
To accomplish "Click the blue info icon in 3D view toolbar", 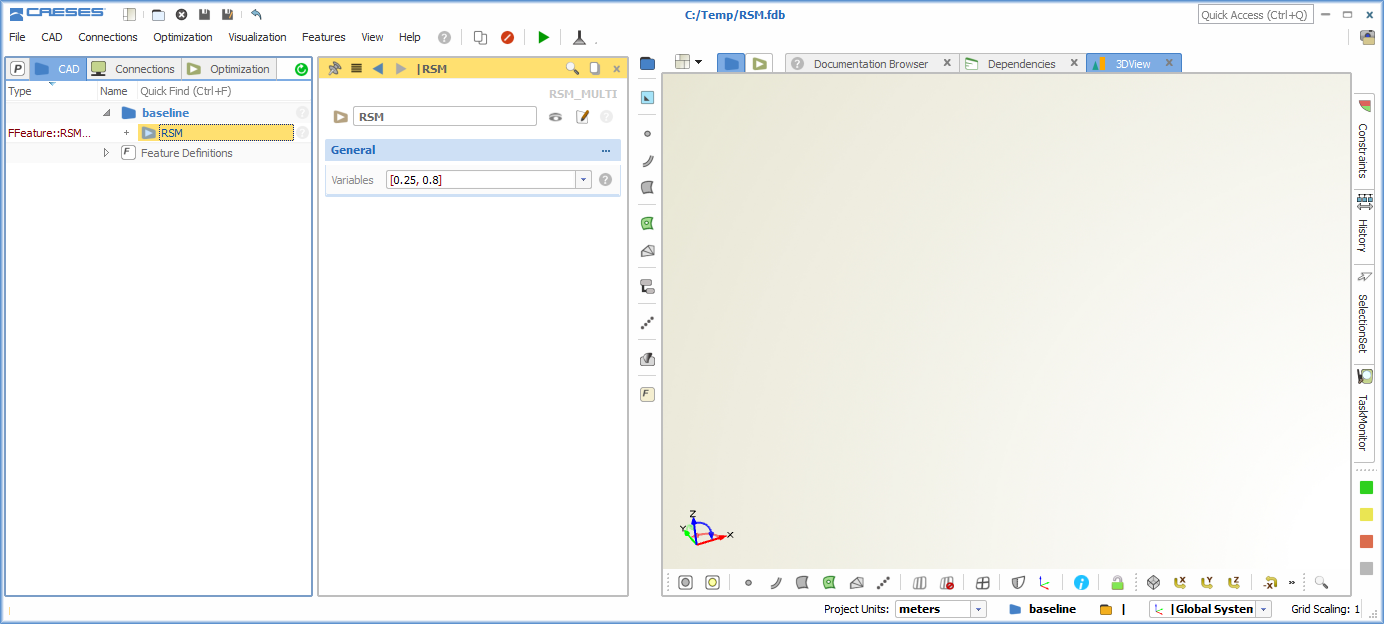I will pos(1081,582).
